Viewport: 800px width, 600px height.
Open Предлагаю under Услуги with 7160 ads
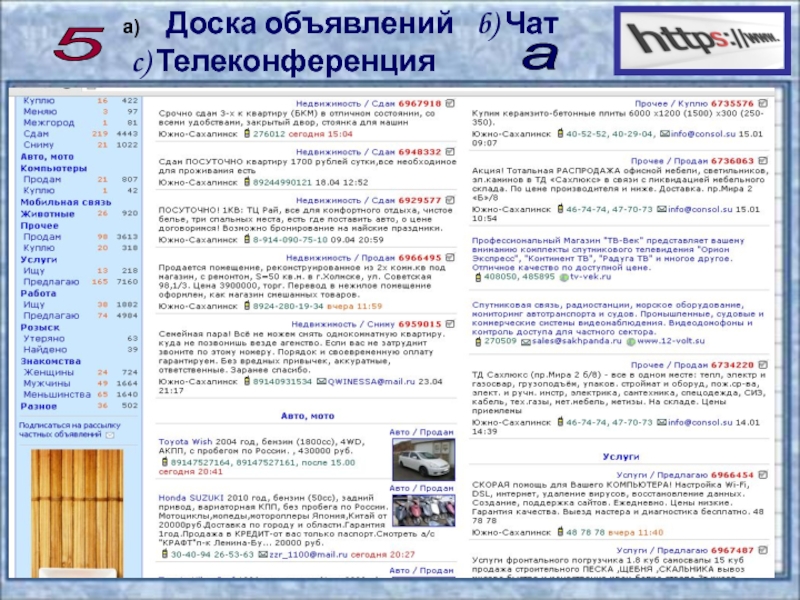pos(51,282)
